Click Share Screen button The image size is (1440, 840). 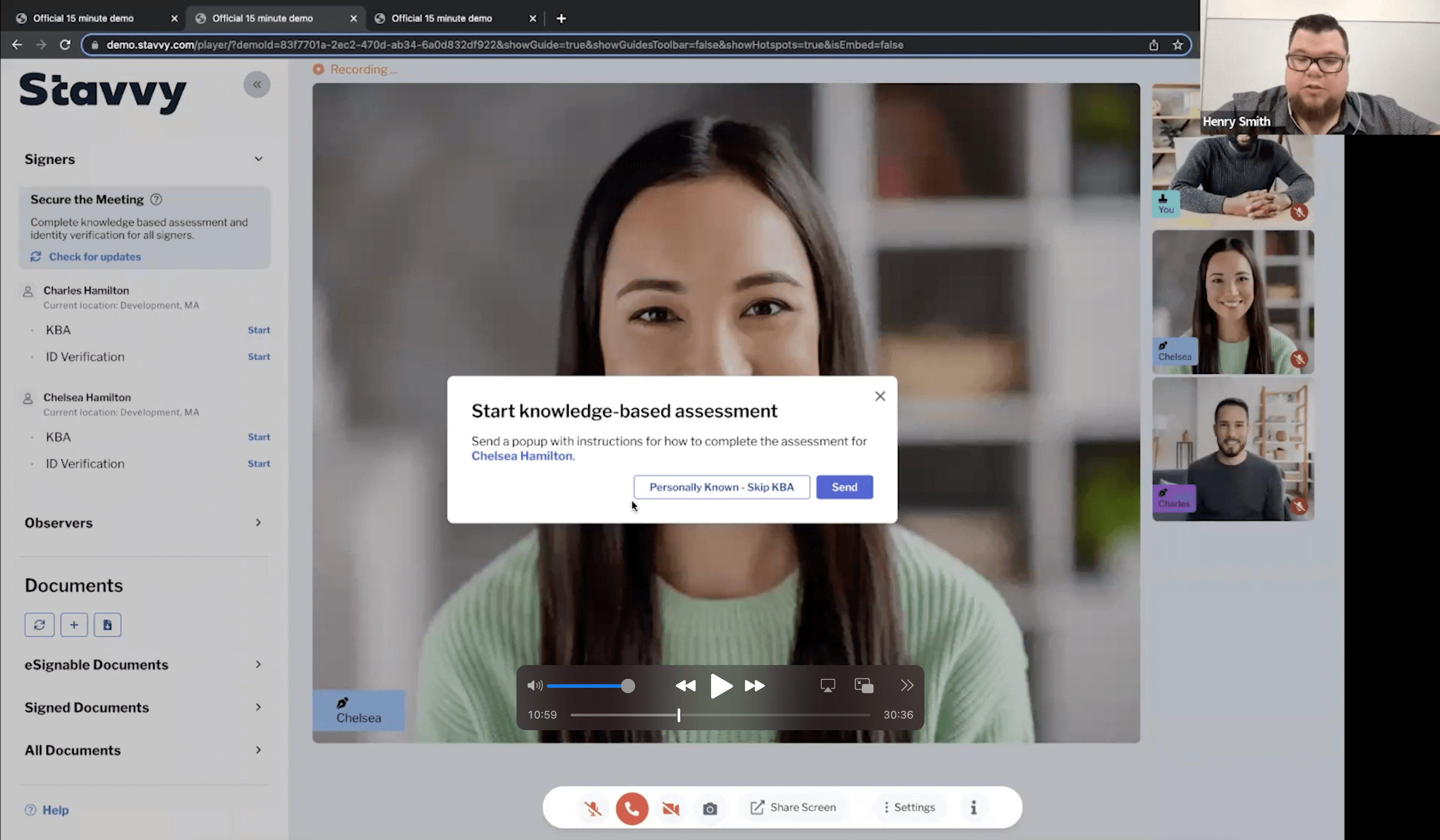click(x=793, y=807)
